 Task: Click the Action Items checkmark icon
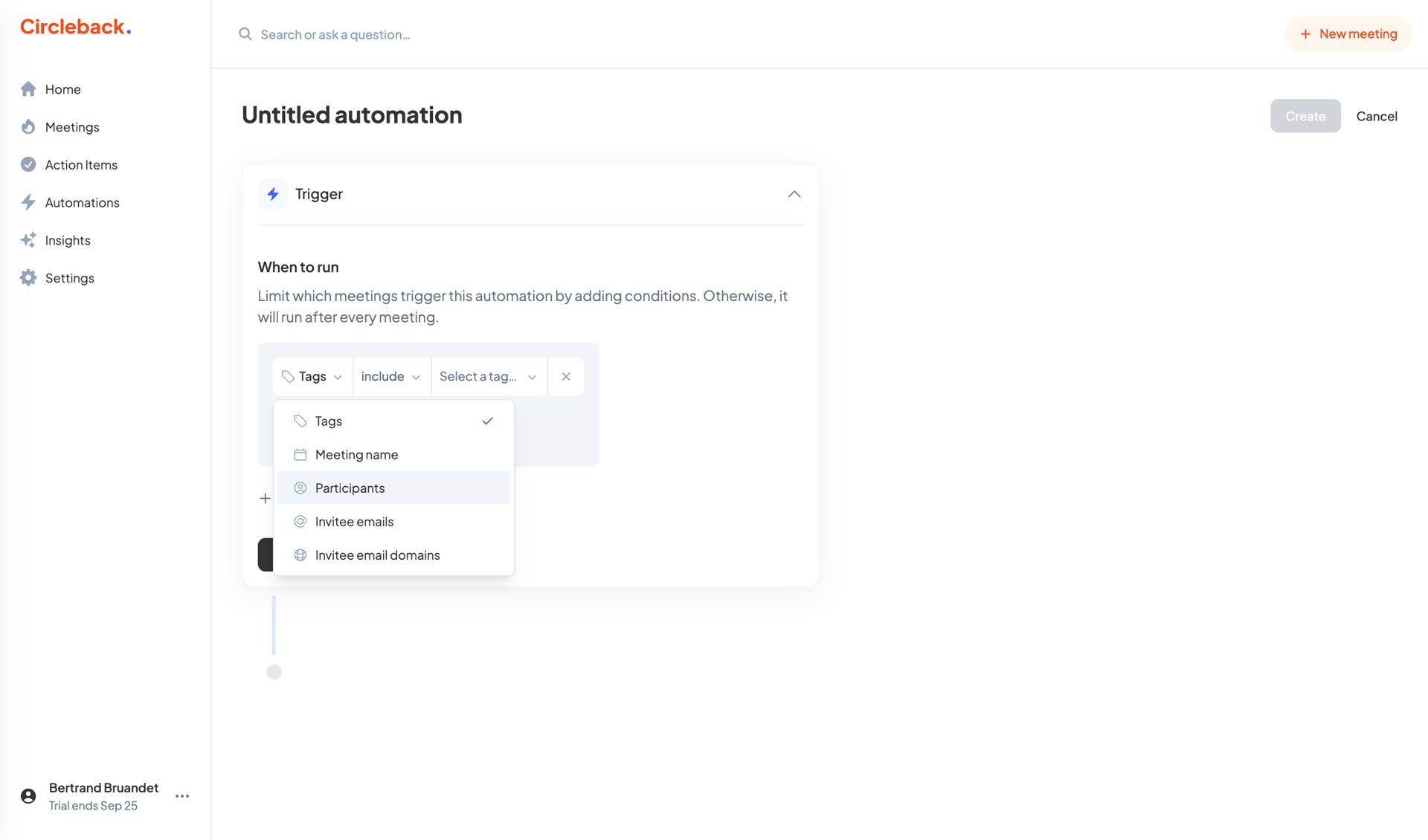28,164
